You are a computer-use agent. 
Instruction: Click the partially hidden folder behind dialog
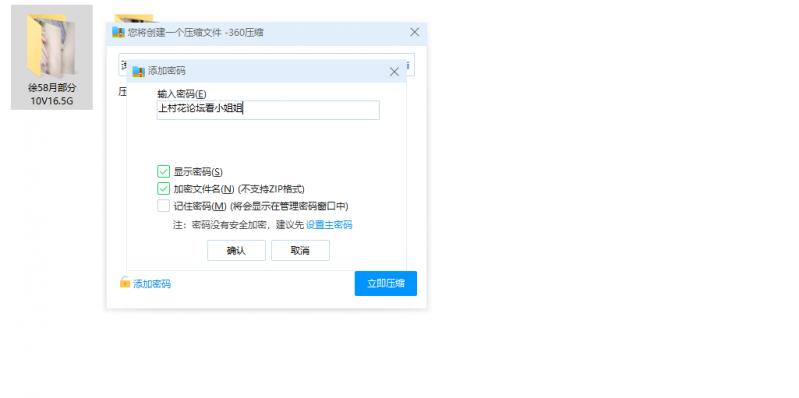coord(134,18)
